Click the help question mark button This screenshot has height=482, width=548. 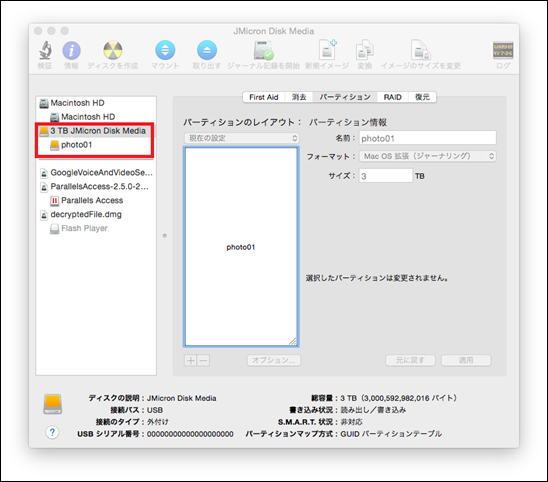[52, 433]
